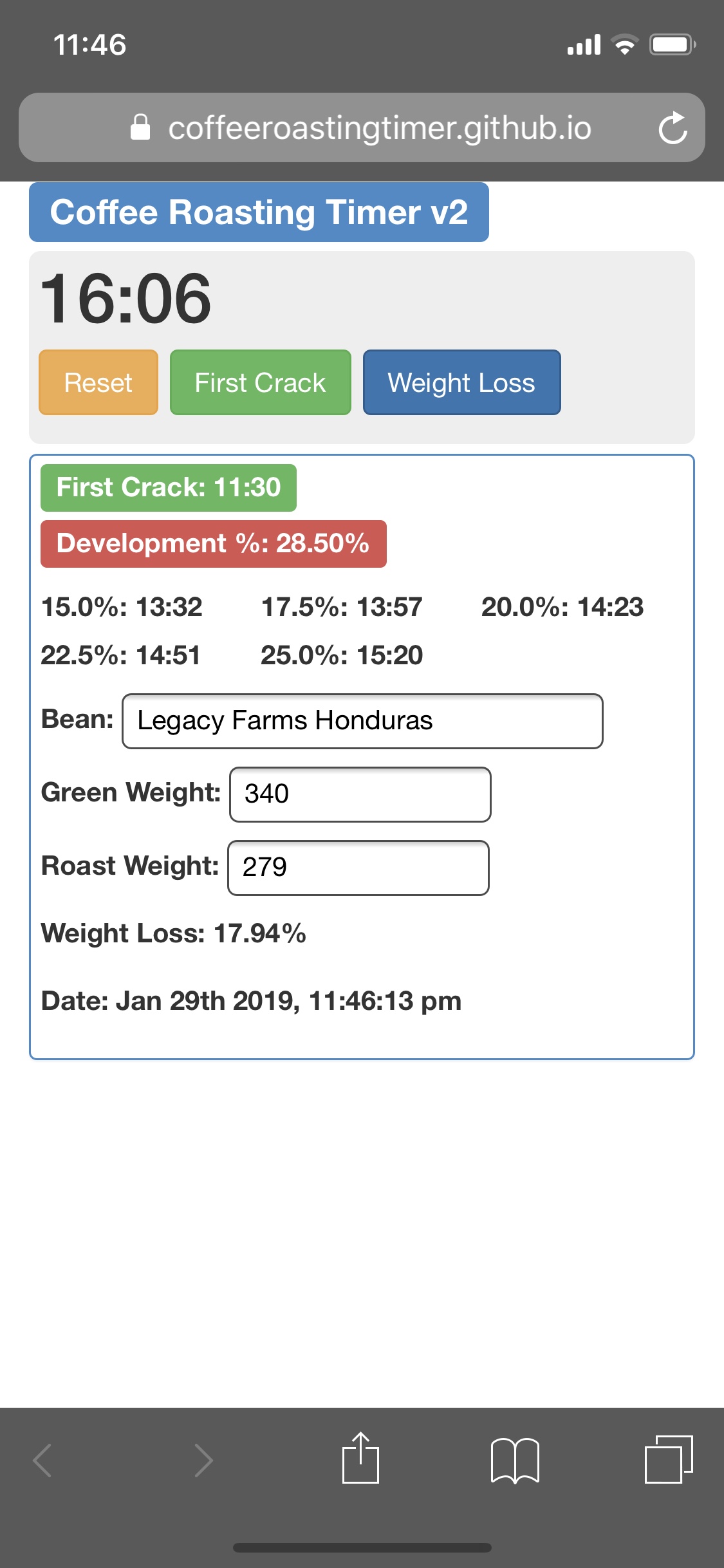Focus the Roast Weight input field
Screen dimensions: 724x1568
point(358,868)
